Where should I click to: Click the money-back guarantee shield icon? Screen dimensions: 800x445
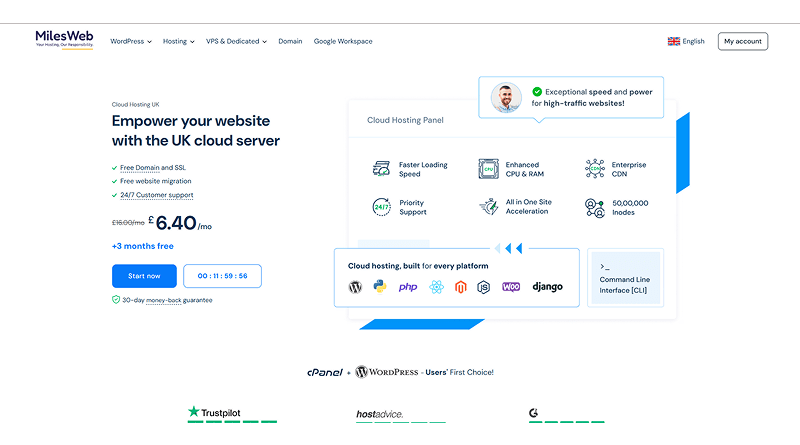pos(116,300)
